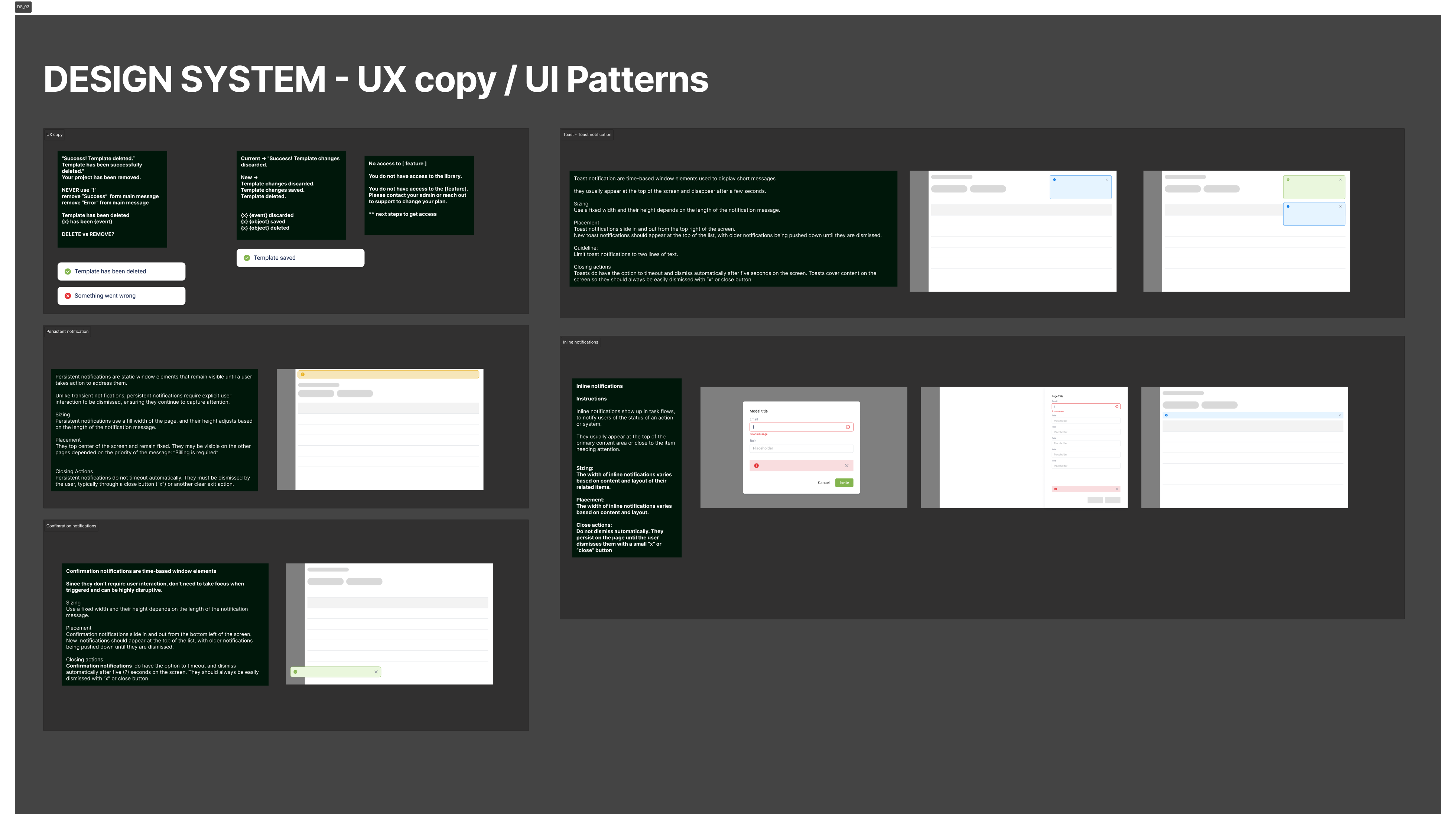Click the check icon on the bottom-left confirmation toast
The width and height of the screenshot is (1456, 829).
pos(295,672)
